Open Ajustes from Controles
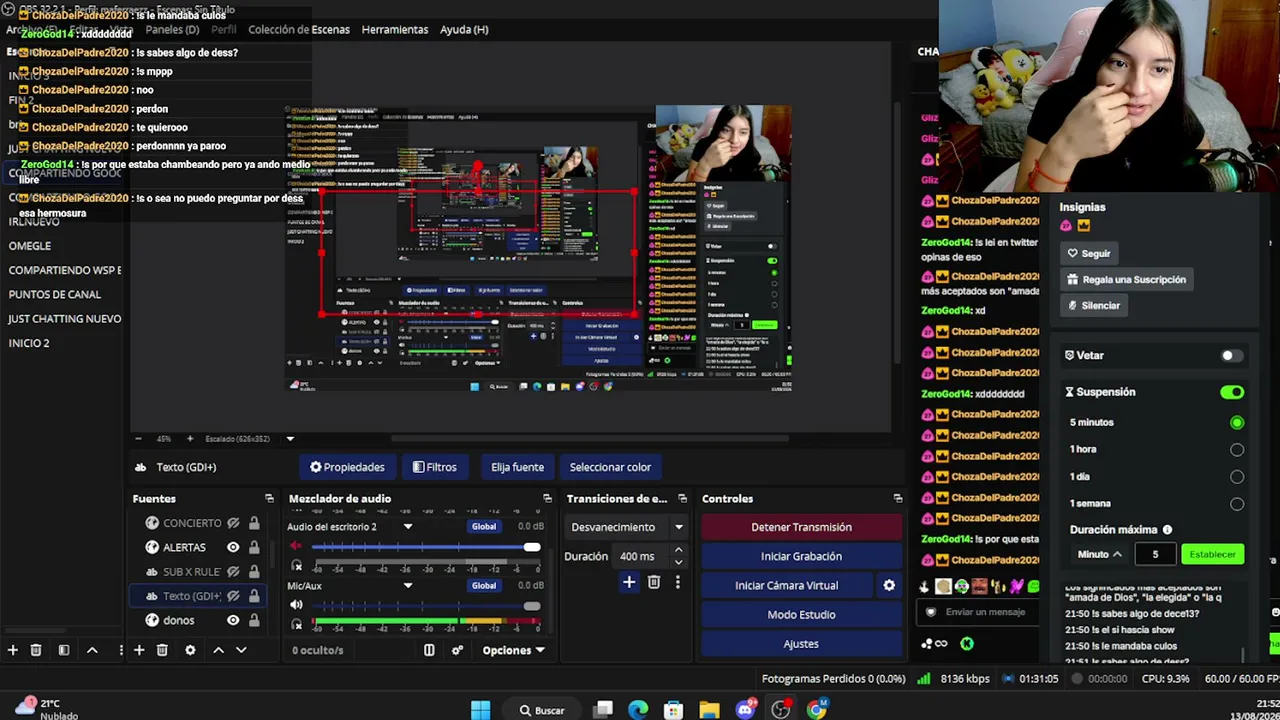This screenshot has height=720, width=1280. coord(801,644)
